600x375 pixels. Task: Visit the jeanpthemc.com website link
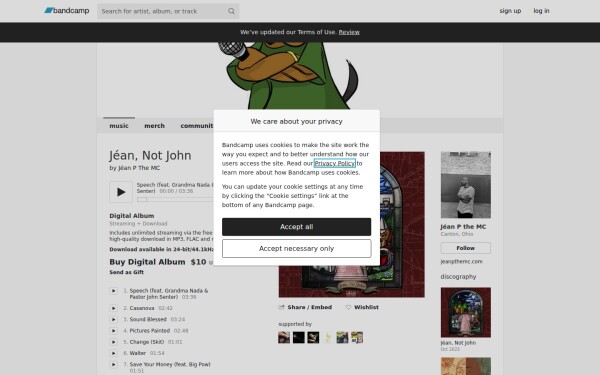[461, 262]
